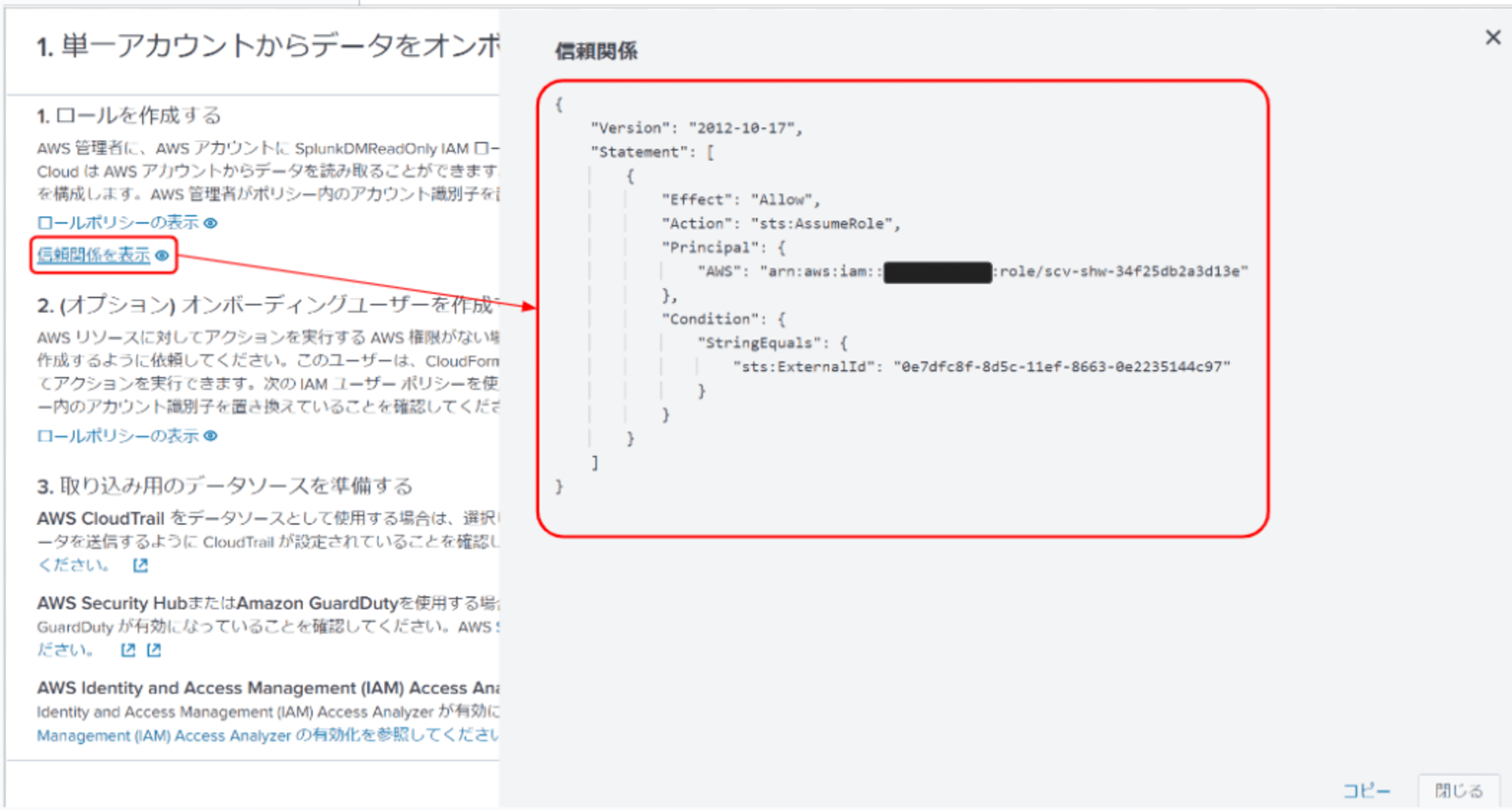This screenshot has height=810, width=1512.
Task: Click the sts:ExternalId value 0e7dfc8f-8d5c-11ef-8663-0e2235144c97
Action: (1061, 367)
